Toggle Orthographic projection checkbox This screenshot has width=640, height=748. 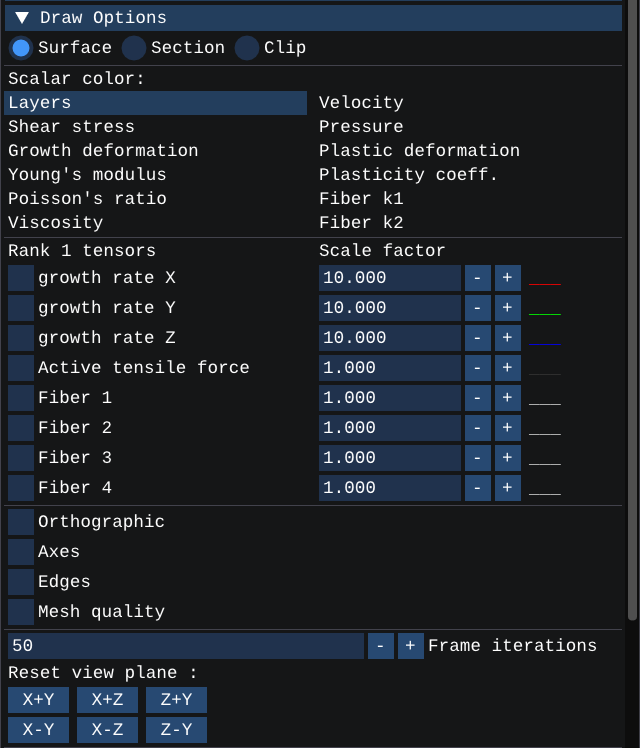(21, 522)
